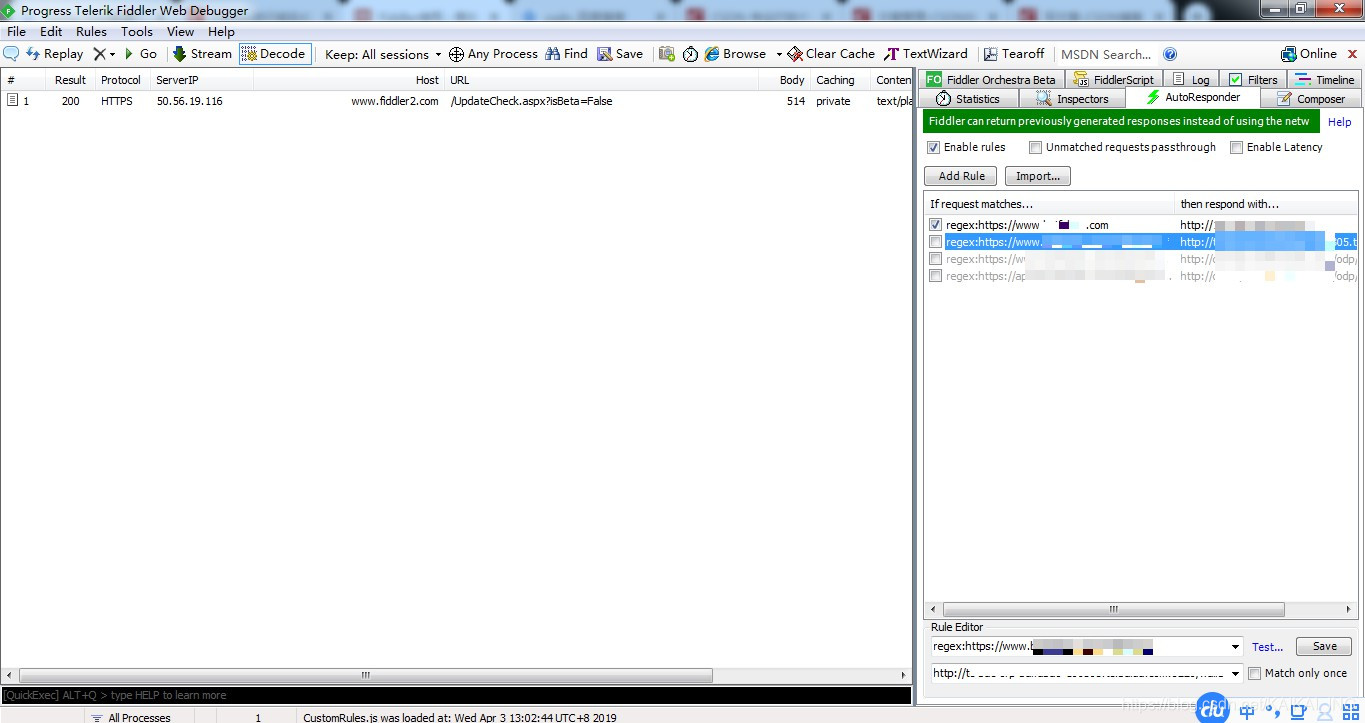
Task: Click the Tearoff toolbar button
Action: tap(1014, 54)
